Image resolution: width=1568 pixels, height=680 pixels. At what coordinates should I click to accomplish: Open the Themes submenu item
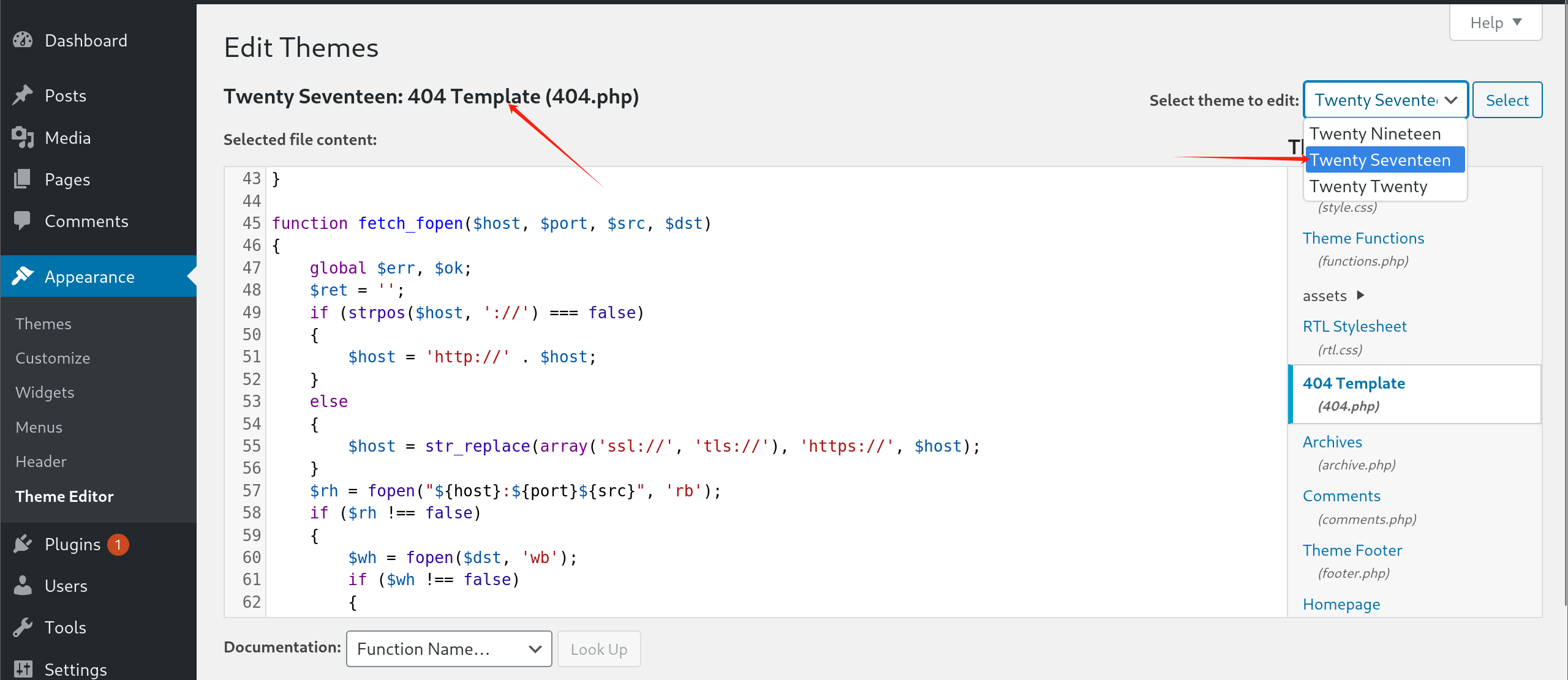[43, 324]
